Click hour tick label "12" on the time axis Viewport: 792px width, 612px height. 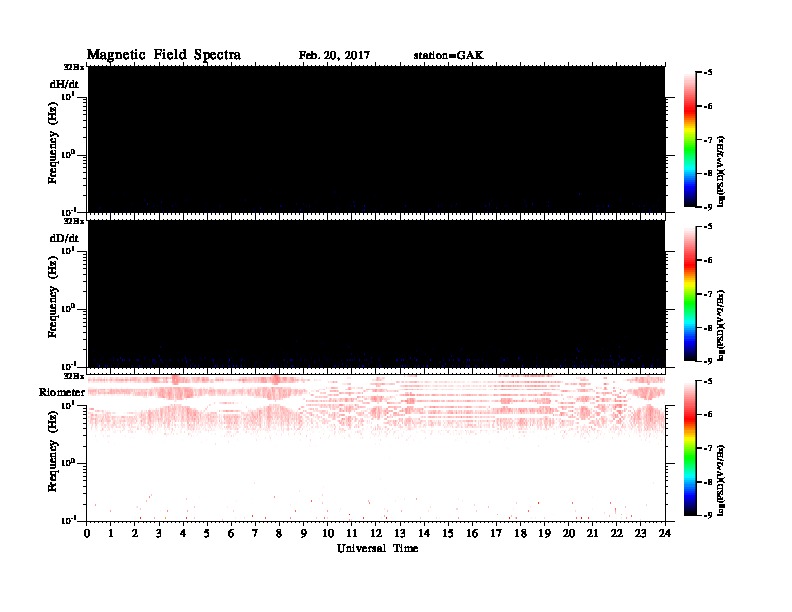point(376,533)
